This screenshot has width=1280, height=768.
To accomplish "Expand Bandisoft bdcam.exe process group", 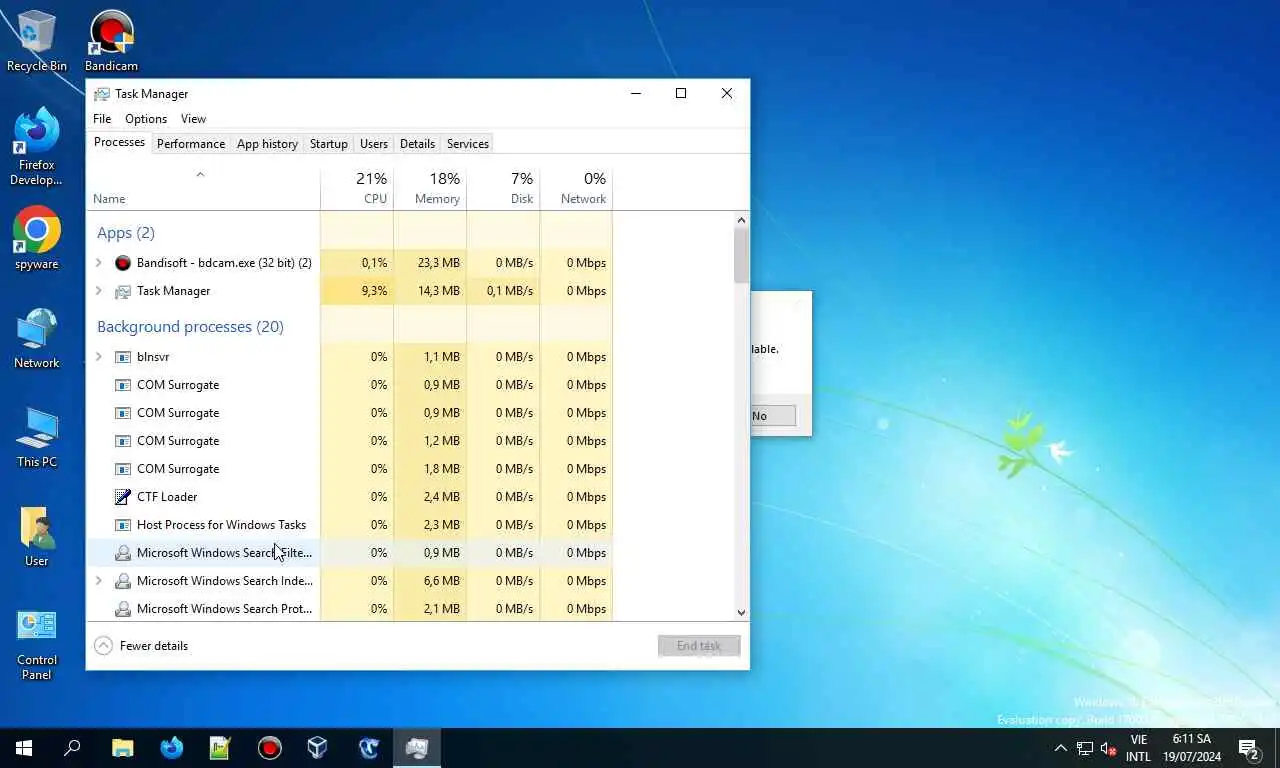I will tap(98, 263).
